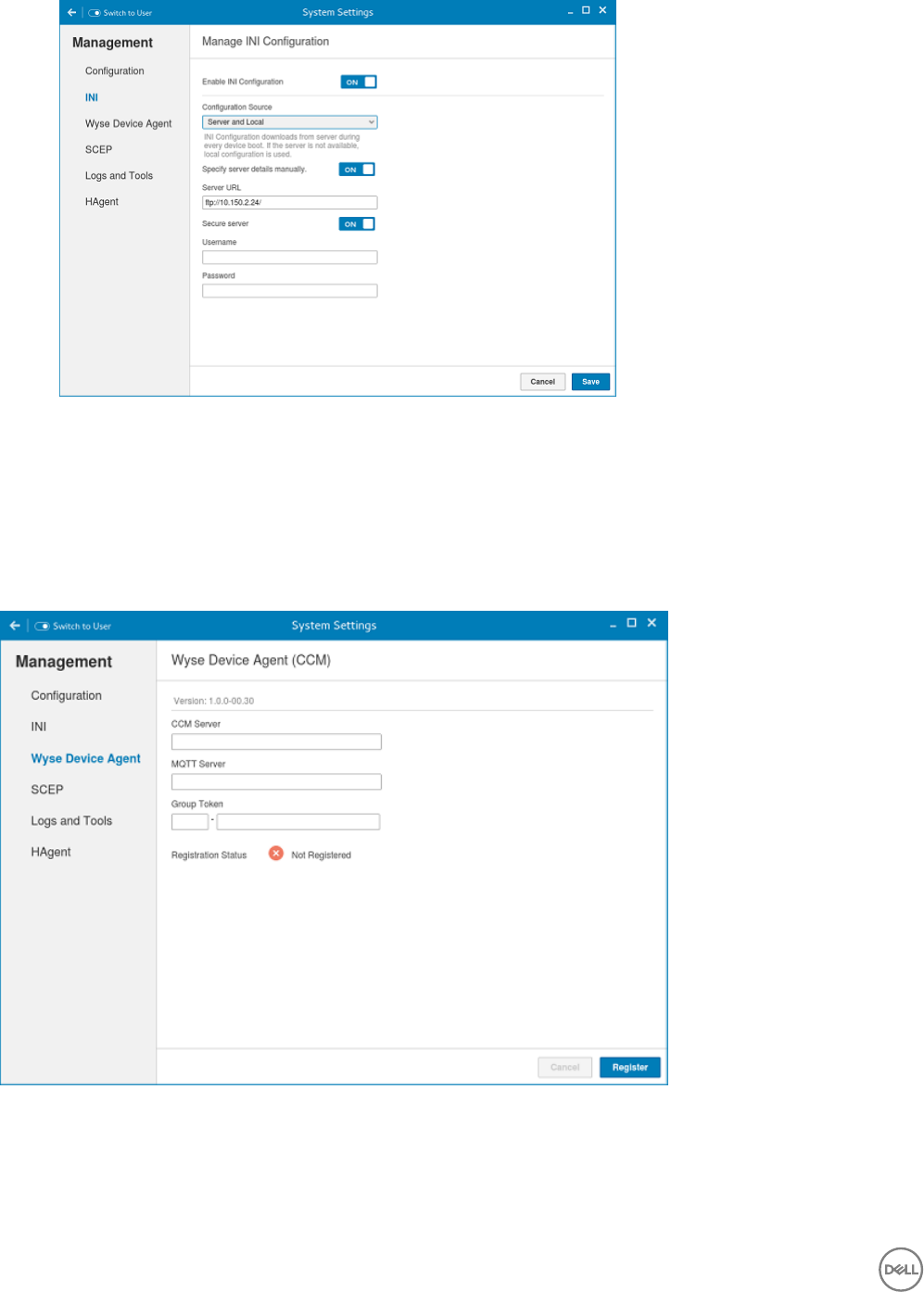This screenshot has height=1292, width=924.
Task: Toggle Specify server details manually switch
Action: coord(357,170)
